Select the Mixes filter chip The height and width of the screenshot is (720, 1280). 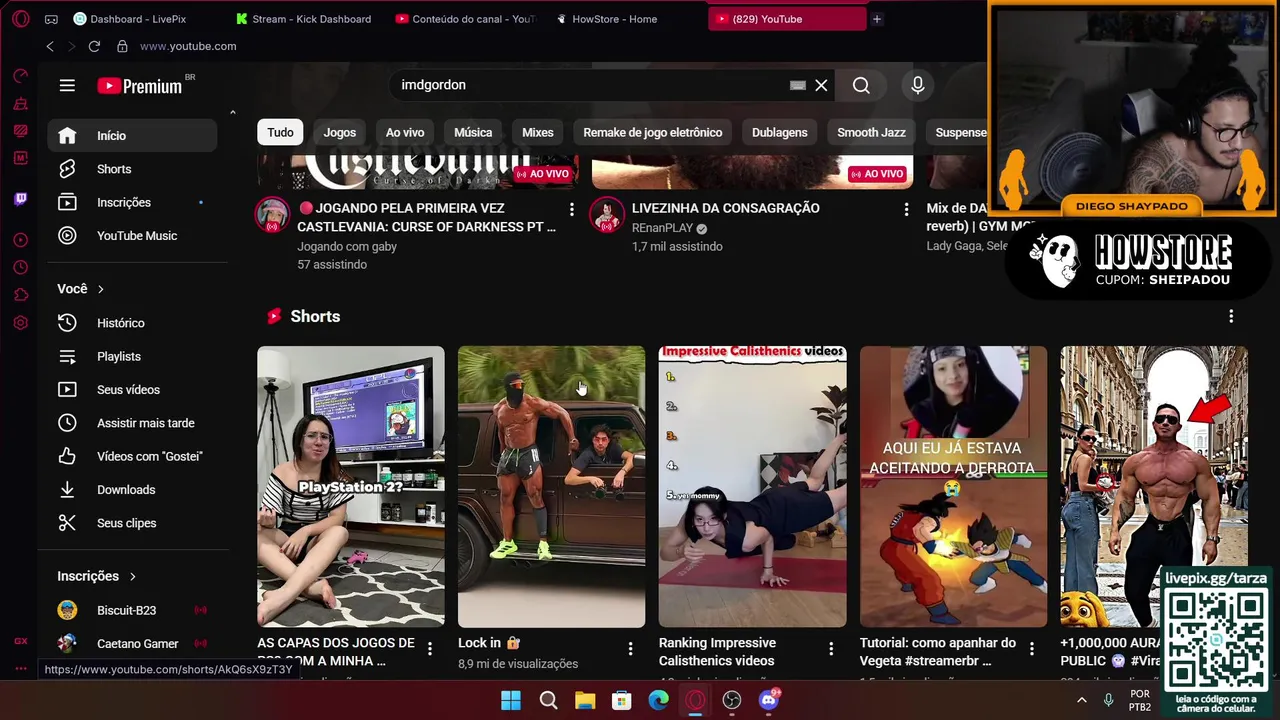tap(537, 132)
